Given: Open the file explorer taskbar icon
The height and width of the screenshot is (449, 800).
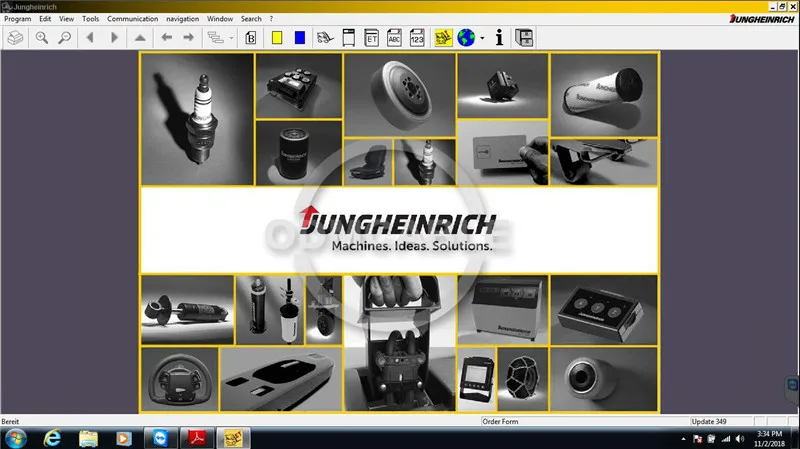Looking at the screenshot, I should [x=88, y=438].
